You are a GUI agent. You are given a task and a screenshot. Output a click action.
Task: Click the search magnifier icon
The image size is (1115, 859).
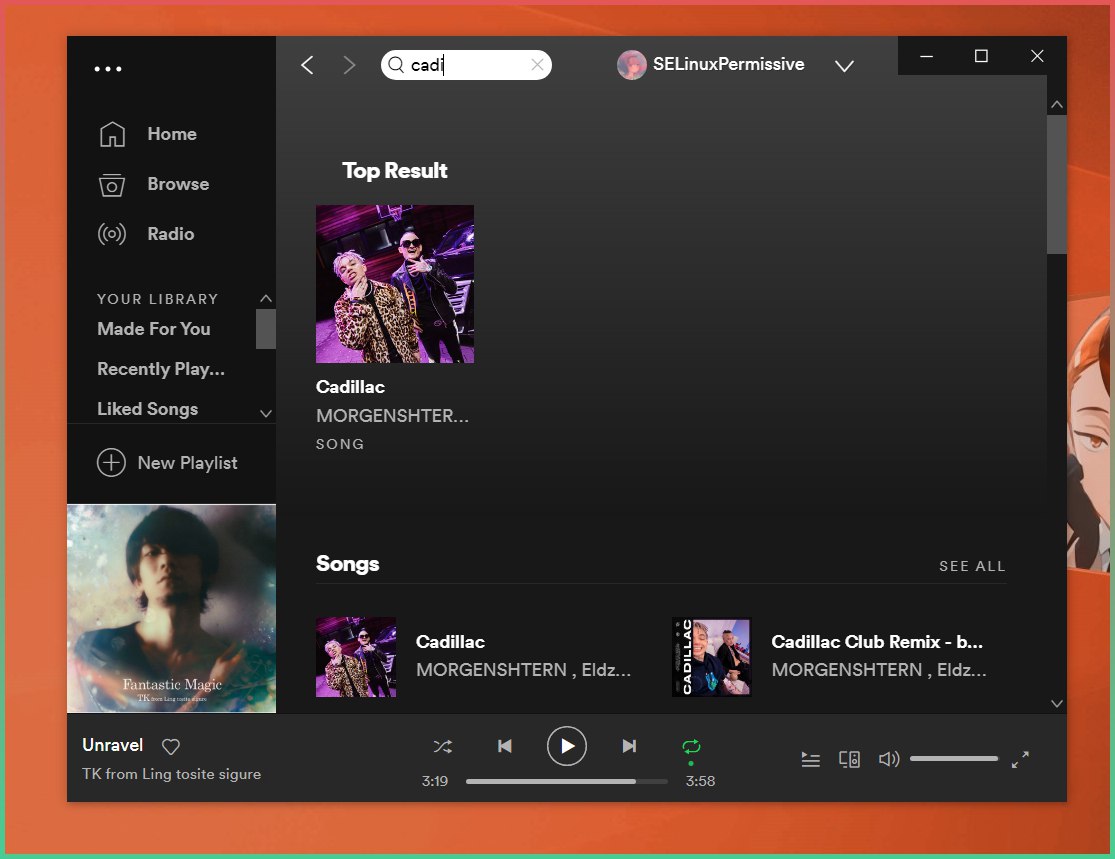[396, 65]
